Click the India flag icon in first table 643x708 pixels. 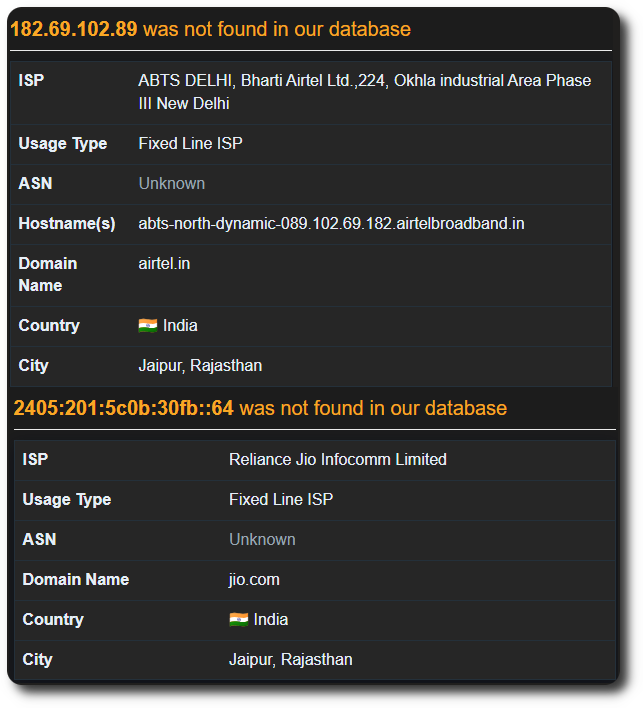148,326
